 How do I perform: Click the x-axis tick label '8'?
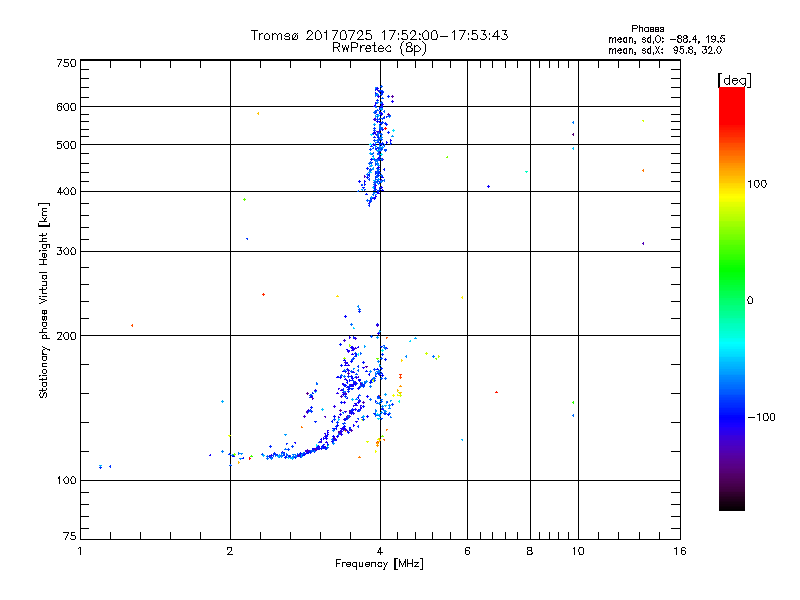(530, 551)
